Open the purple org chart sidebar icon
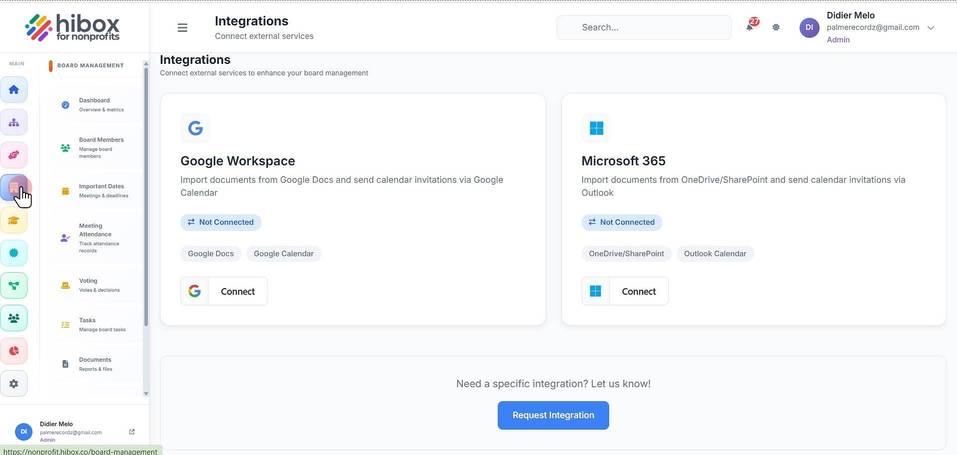This screenshot has width=957, height=455. click(x=13, y=122)
